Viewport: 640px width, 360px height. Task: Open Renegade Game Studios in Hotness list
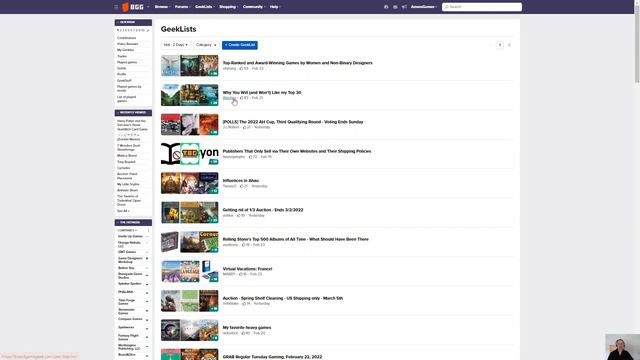tap(130, 276)
